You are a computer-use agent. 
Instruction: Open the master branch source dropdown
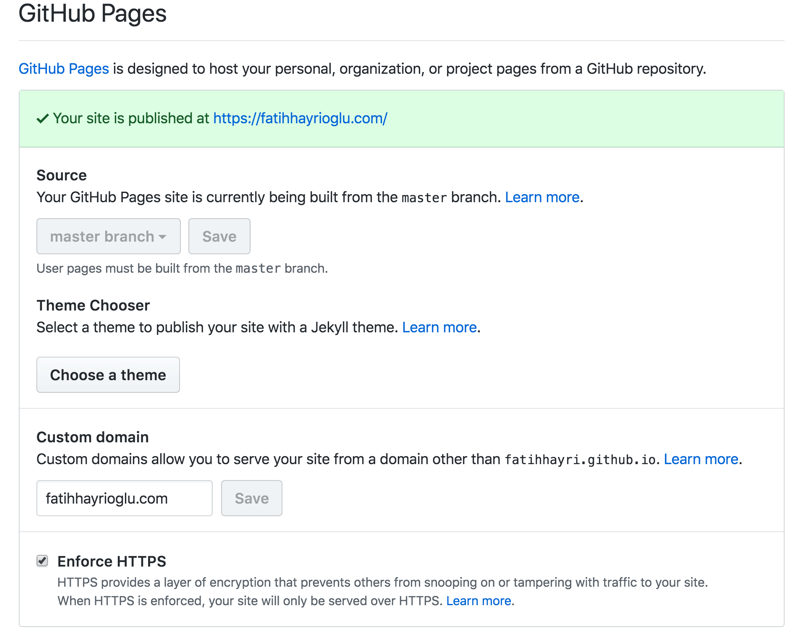click(x=108, y=237)
